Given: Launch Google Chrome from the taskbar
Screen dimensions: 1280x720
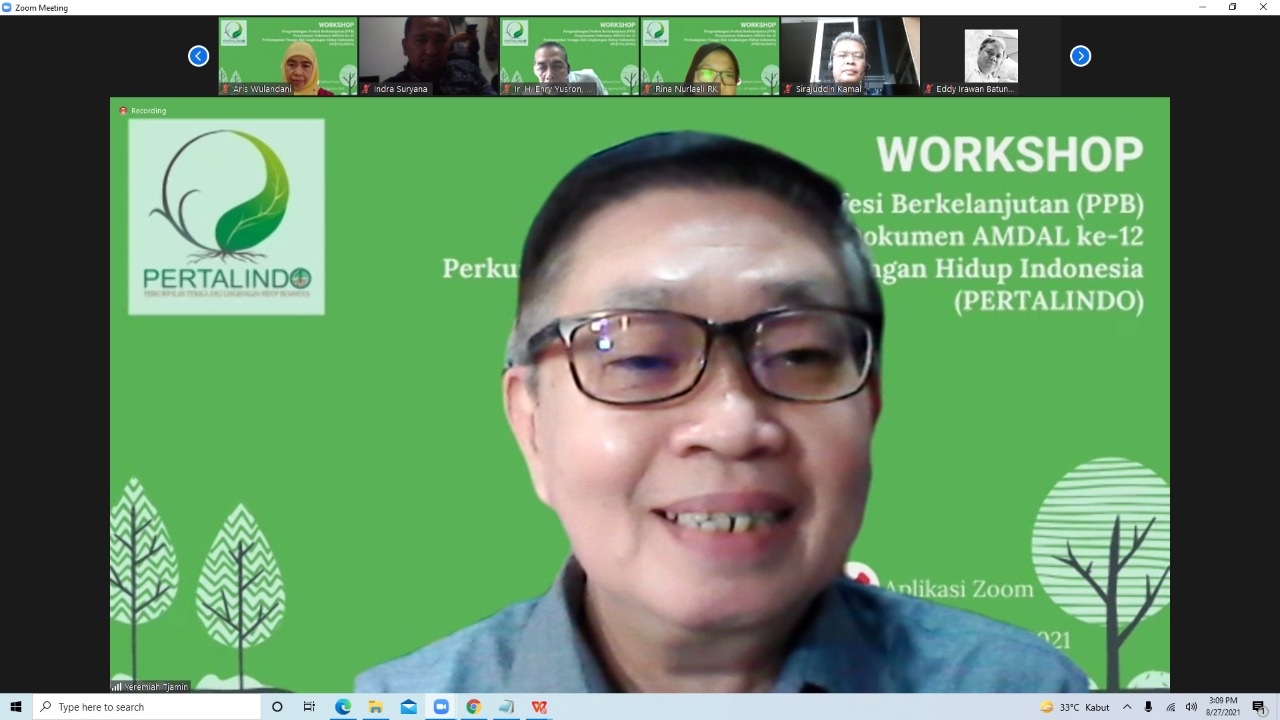Looking at the screenshot, I should [474, 707].
